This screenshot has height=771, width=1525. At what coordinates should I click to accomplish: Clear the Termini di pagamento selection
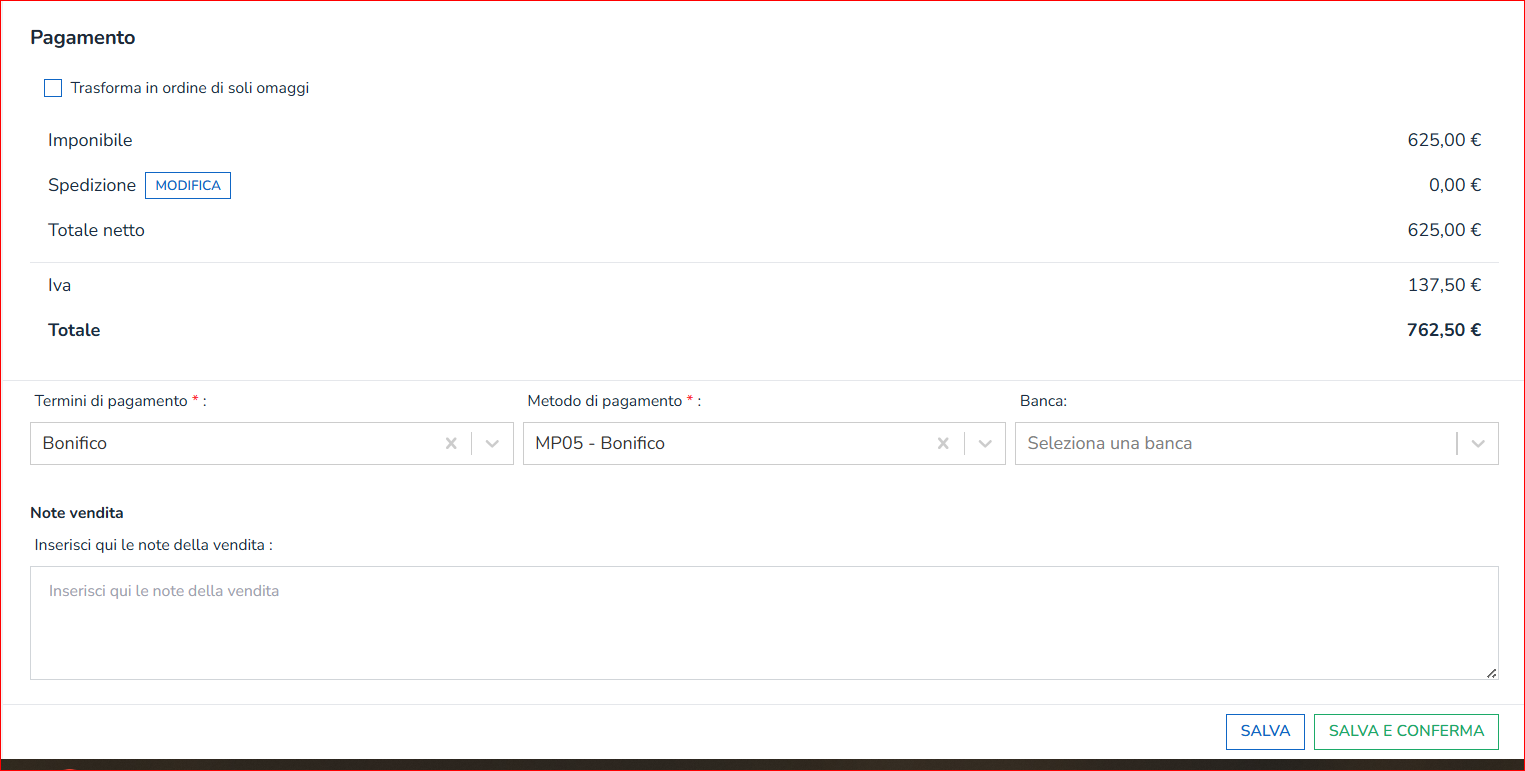tap(451, 444)
